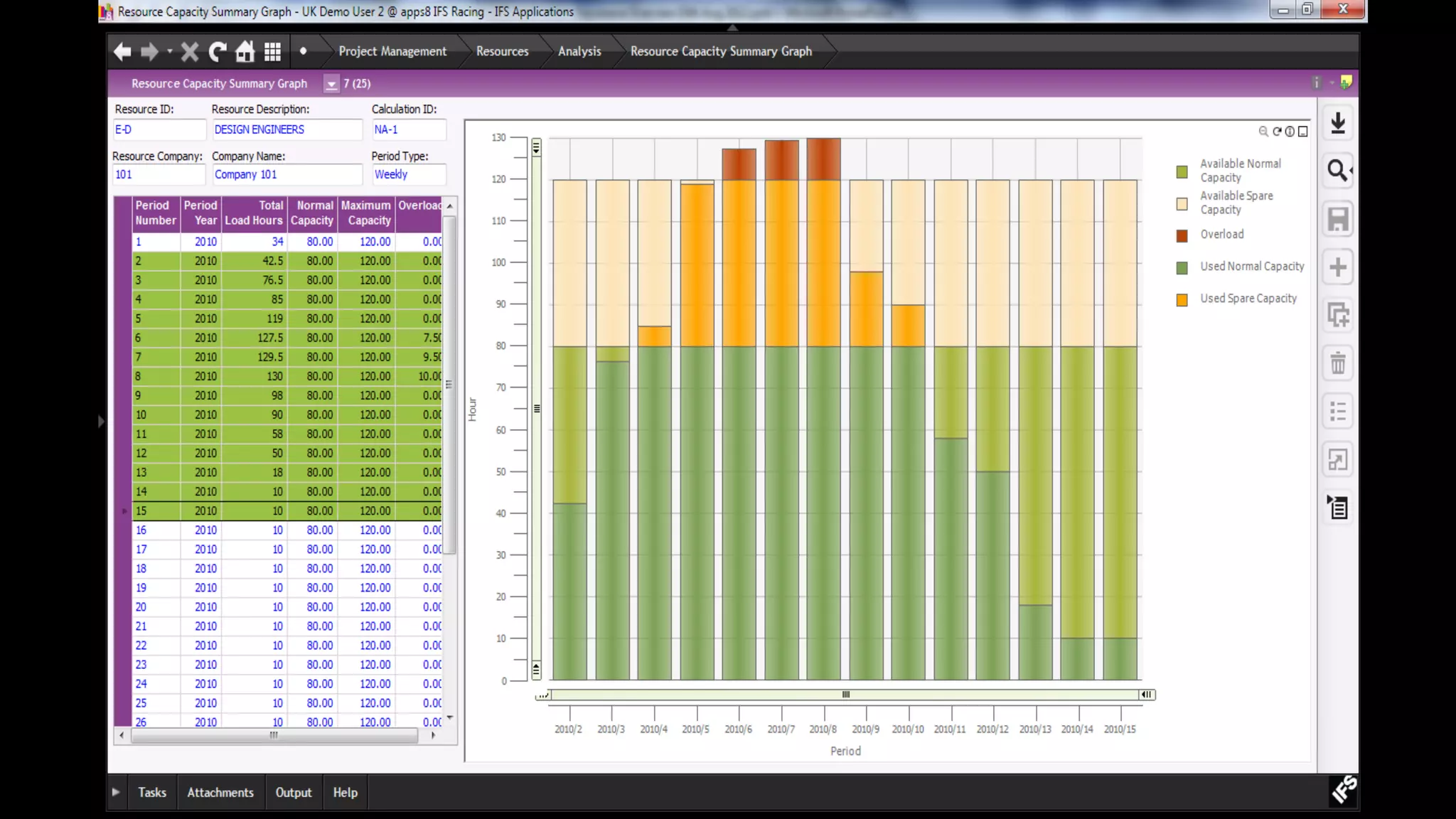Open dropdown next to Resource Capacity Summary Graph title

coord(331,84)
